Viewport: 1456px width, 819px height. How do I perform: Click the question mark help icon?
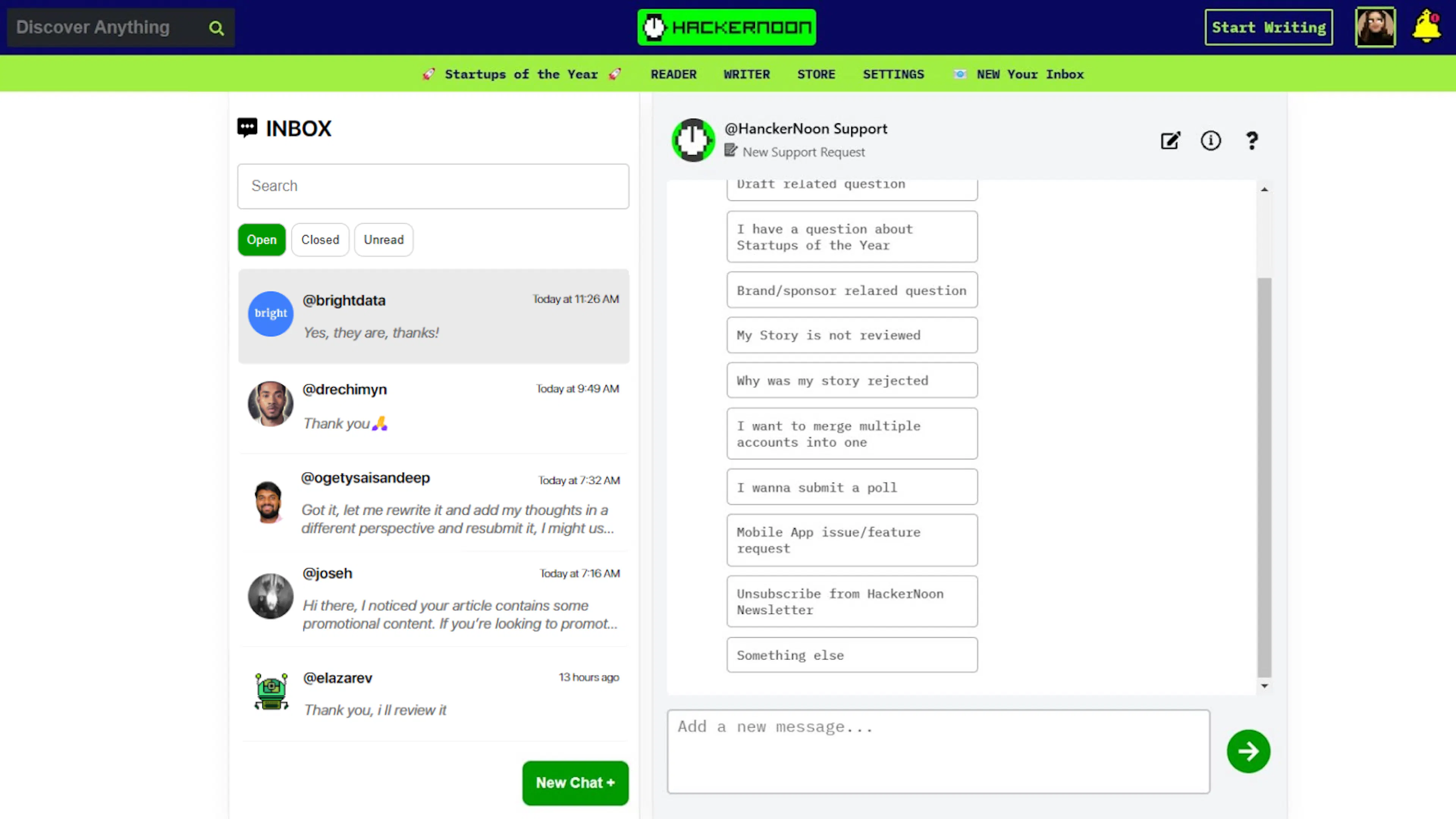tap(1251, 141)
